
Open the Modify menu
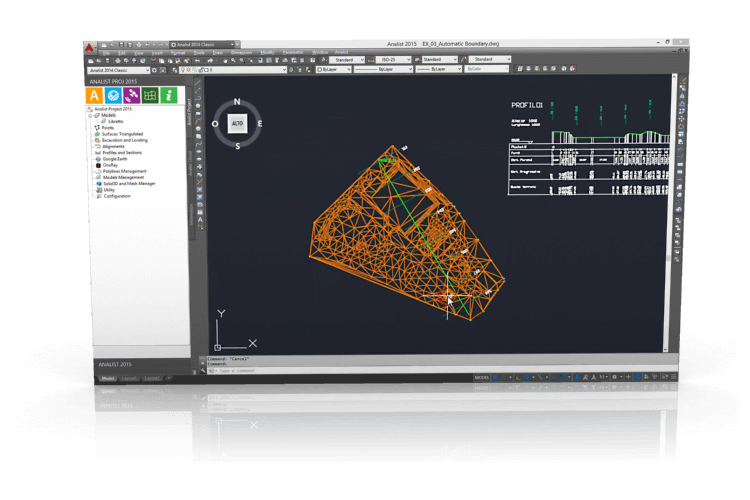[267, 52]
